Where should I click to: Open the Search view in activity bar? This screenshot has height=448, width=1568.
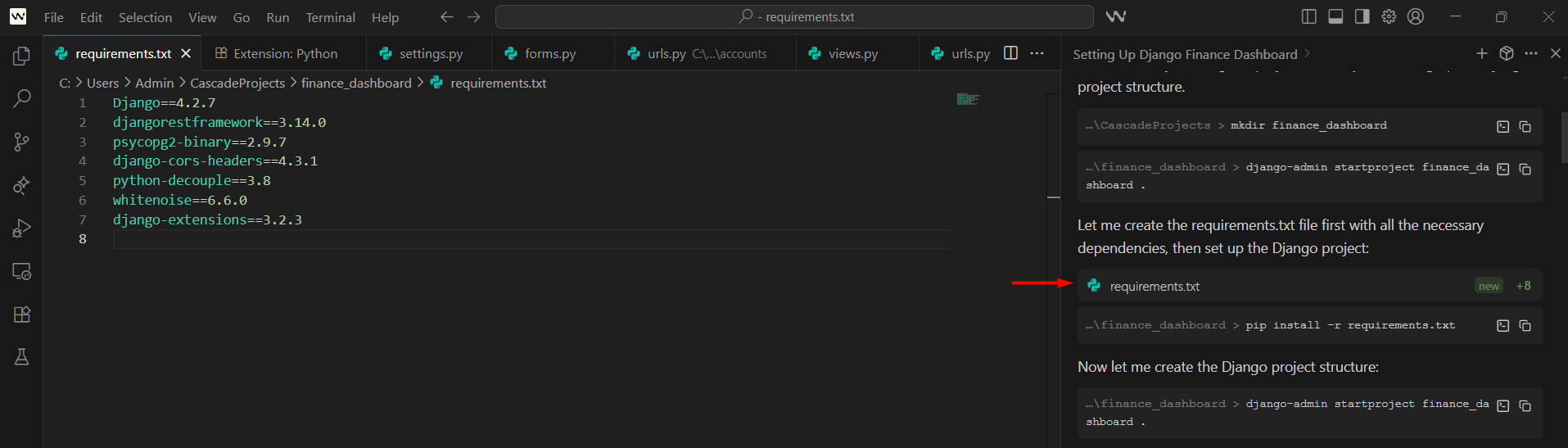pos(22,98)
